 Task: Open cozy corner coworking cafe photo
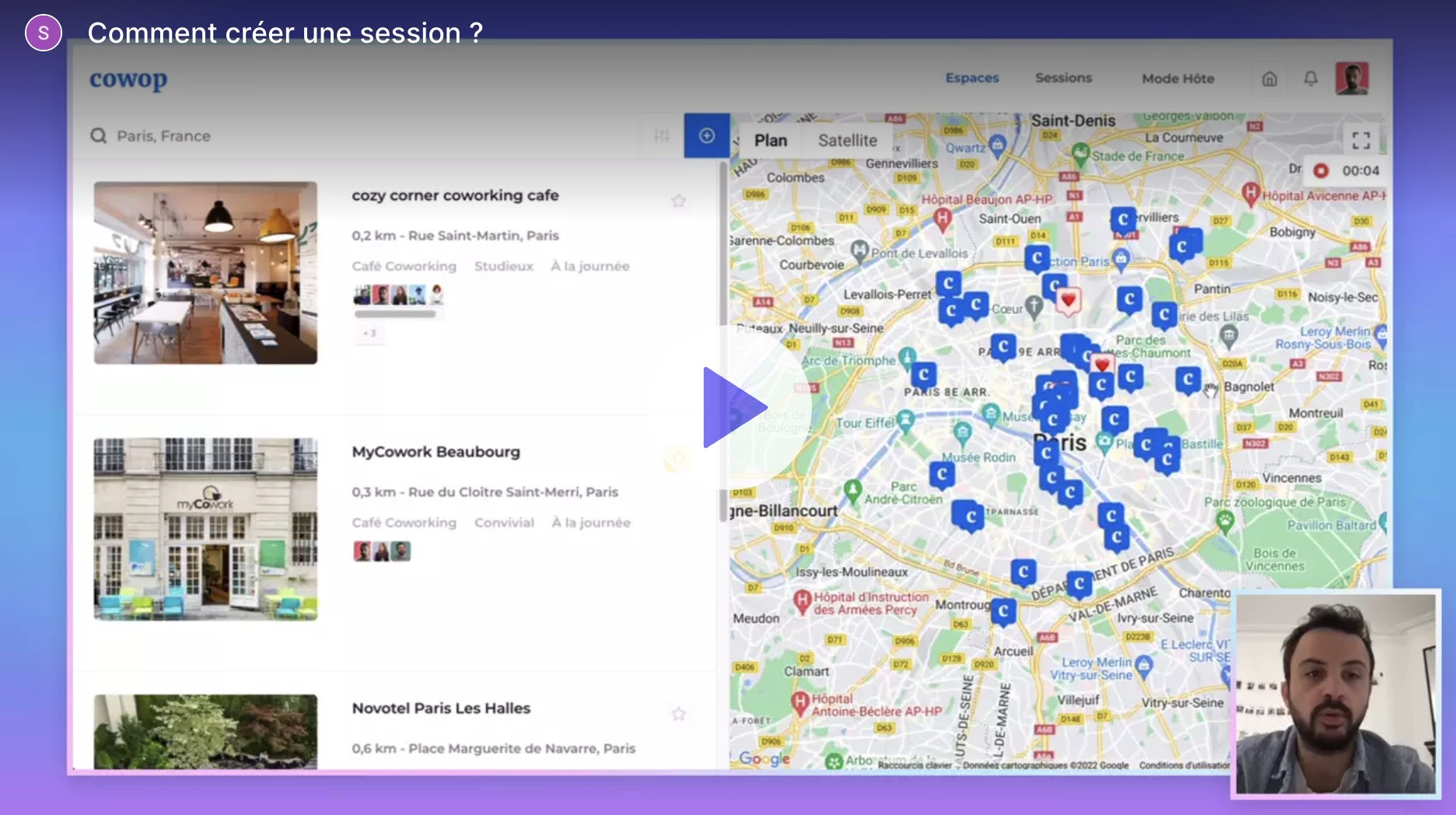(x=205, y=273)
